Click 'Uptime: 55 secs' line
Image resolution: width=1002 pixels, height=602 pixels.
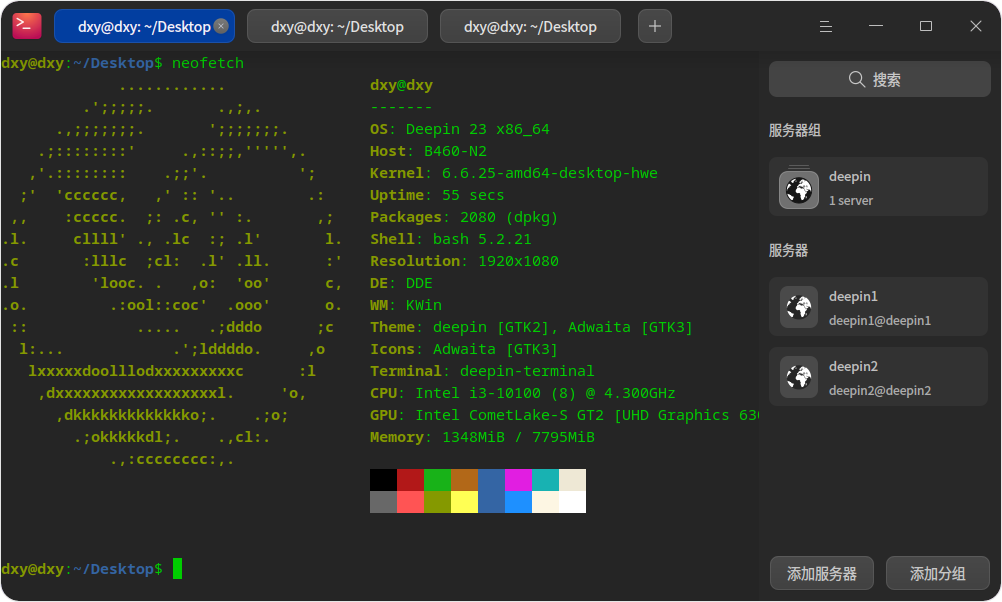(x=437, y=195)
